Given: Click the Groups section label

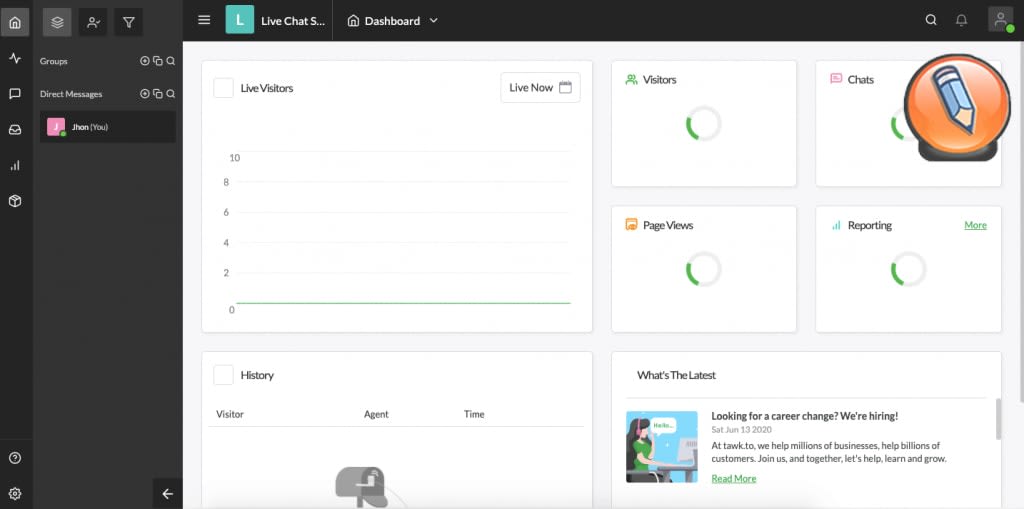Looking at the screenshot, I should [54, 61].
